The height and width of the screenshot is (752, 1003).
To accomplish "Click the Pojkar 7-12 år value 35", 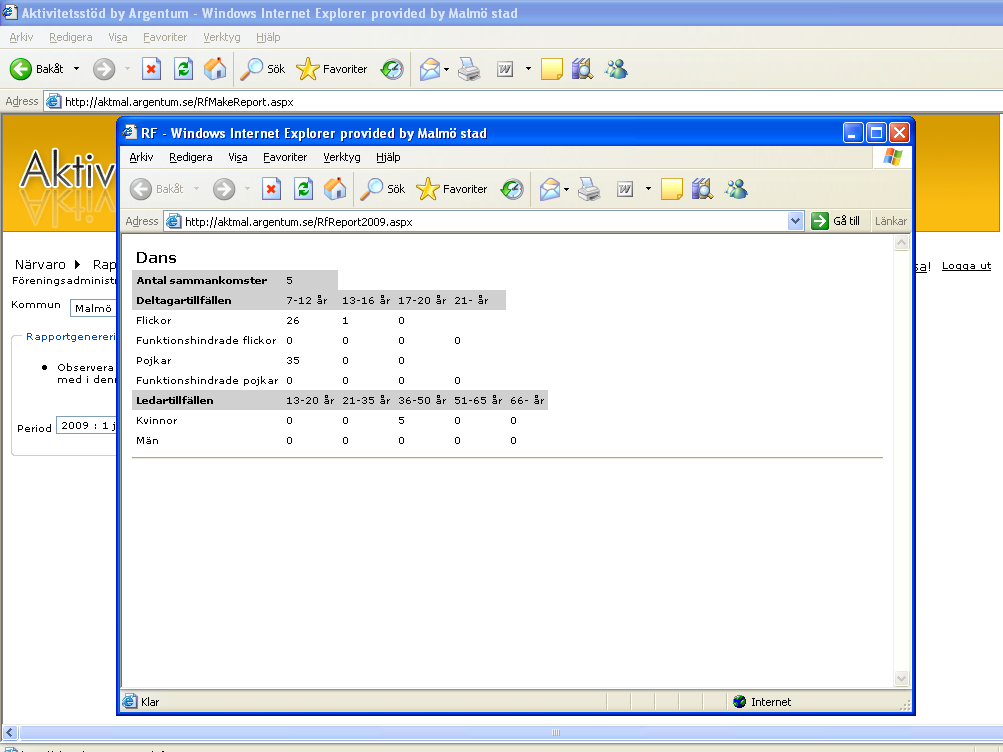I will click(x=293, y=361).
